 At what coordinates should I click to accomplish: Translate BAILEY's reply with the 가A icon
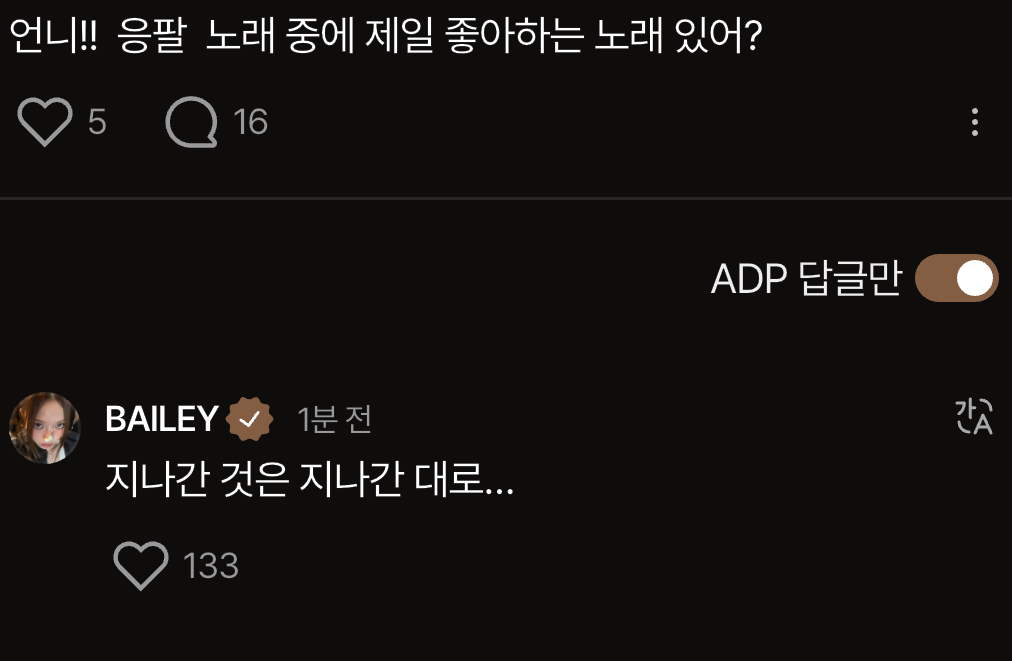click(973, 416)
